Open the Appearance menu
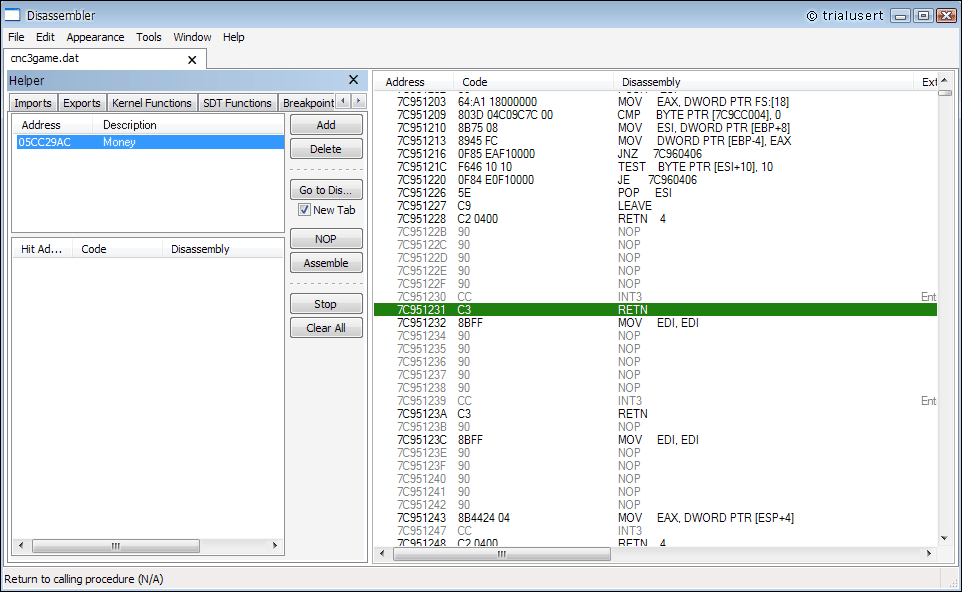962x592 pixels. (95, 37)
